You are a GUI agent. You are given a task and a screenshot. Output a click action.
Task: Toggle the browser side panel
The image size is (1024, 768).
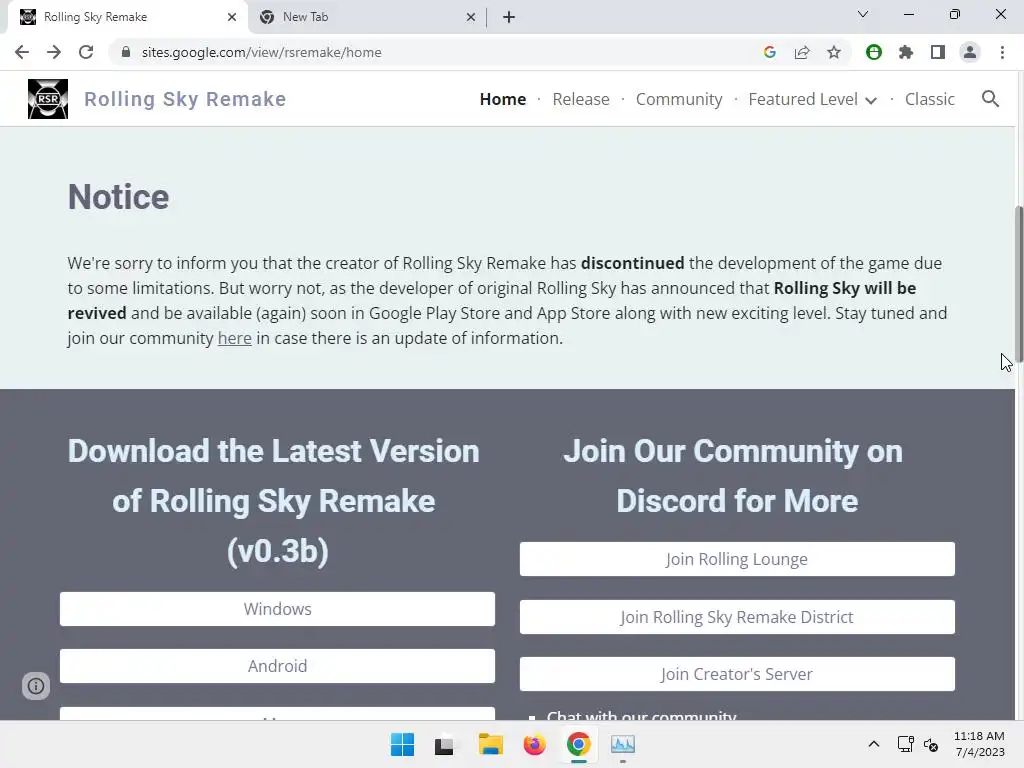tap(938, 52)
